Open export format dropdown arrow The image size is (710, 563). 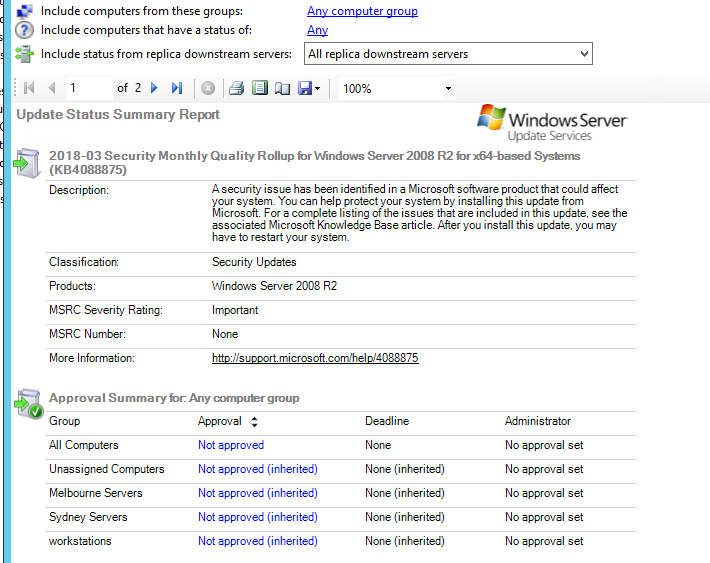click(x=317, y=88)
